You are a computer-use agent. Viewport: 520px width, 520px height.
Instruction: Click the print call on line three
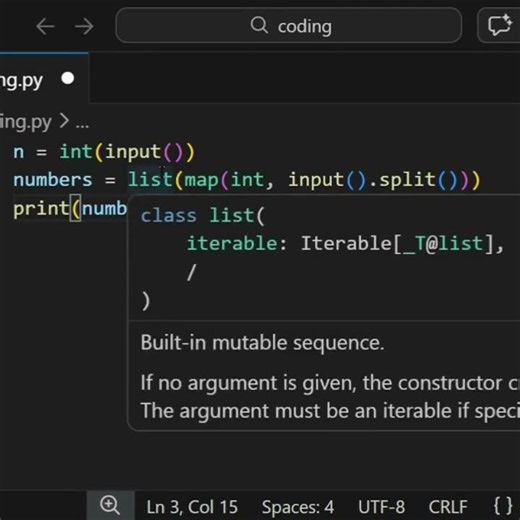pyautogui.click(x=41, y=209)
